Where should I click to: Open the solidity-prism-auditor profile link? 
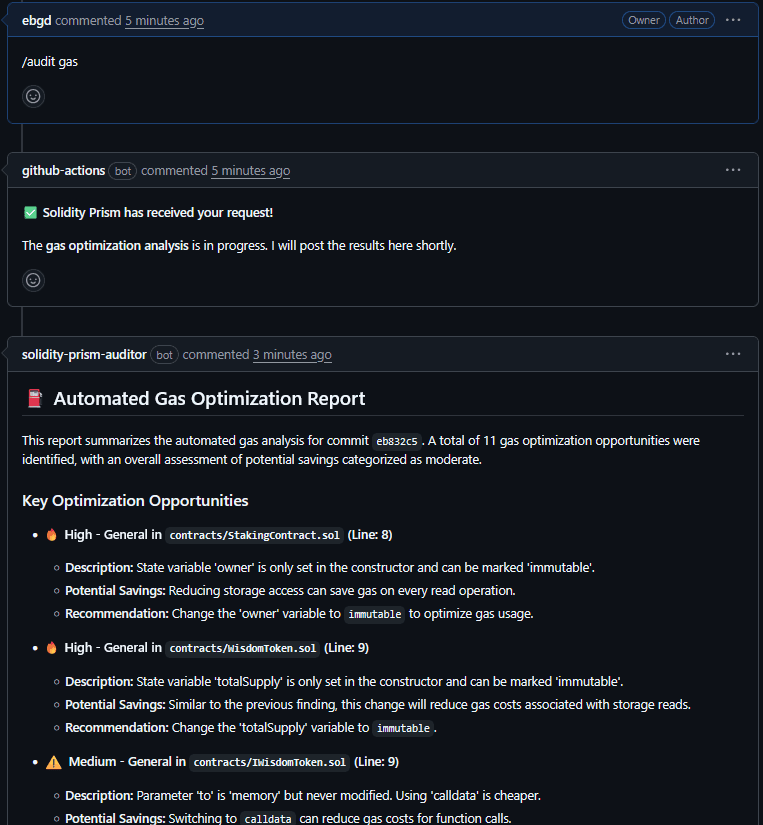coord(83,354)
